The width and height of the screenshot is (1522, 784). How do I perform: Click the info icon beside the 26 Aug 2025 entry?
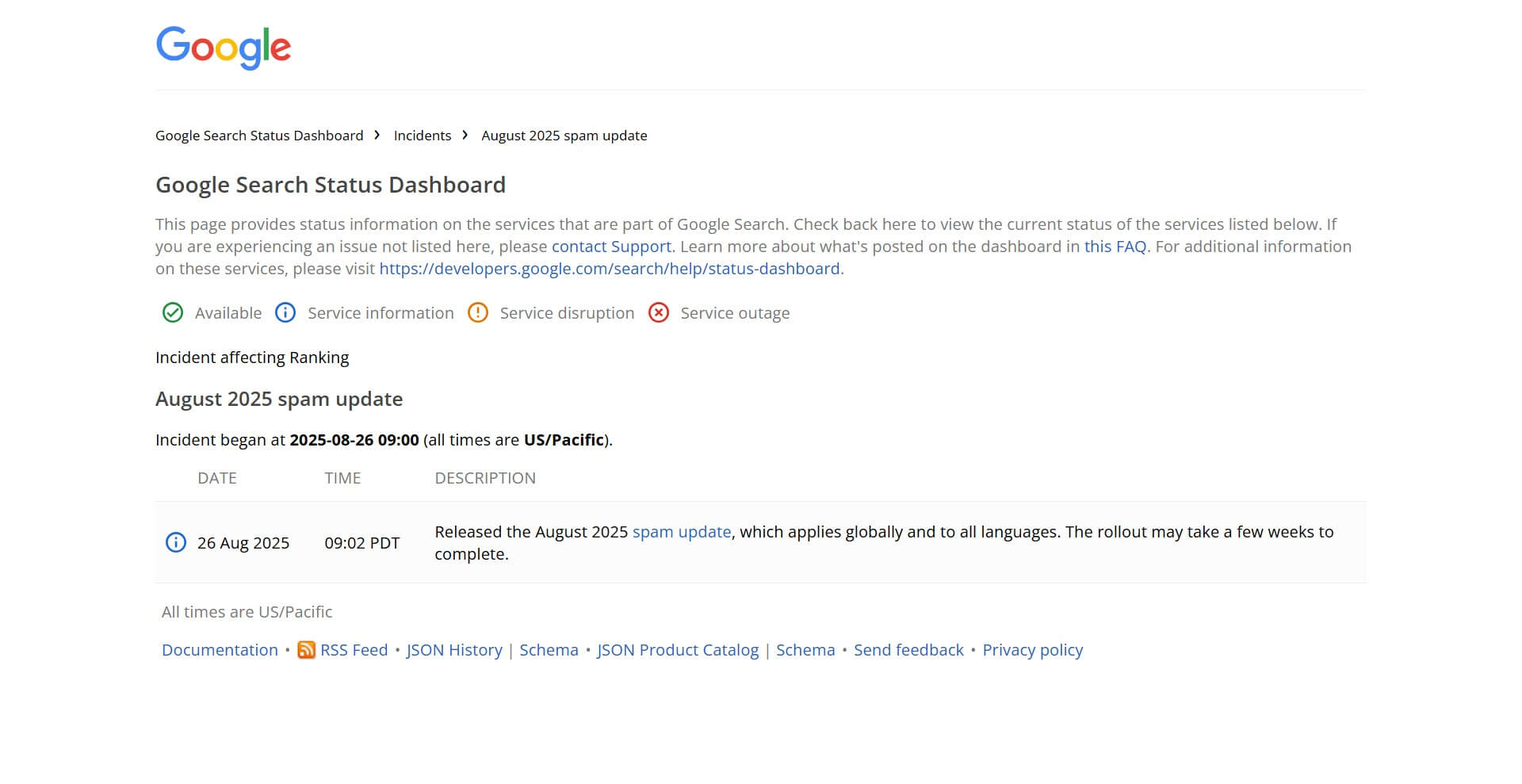click(x=174, y=542)
